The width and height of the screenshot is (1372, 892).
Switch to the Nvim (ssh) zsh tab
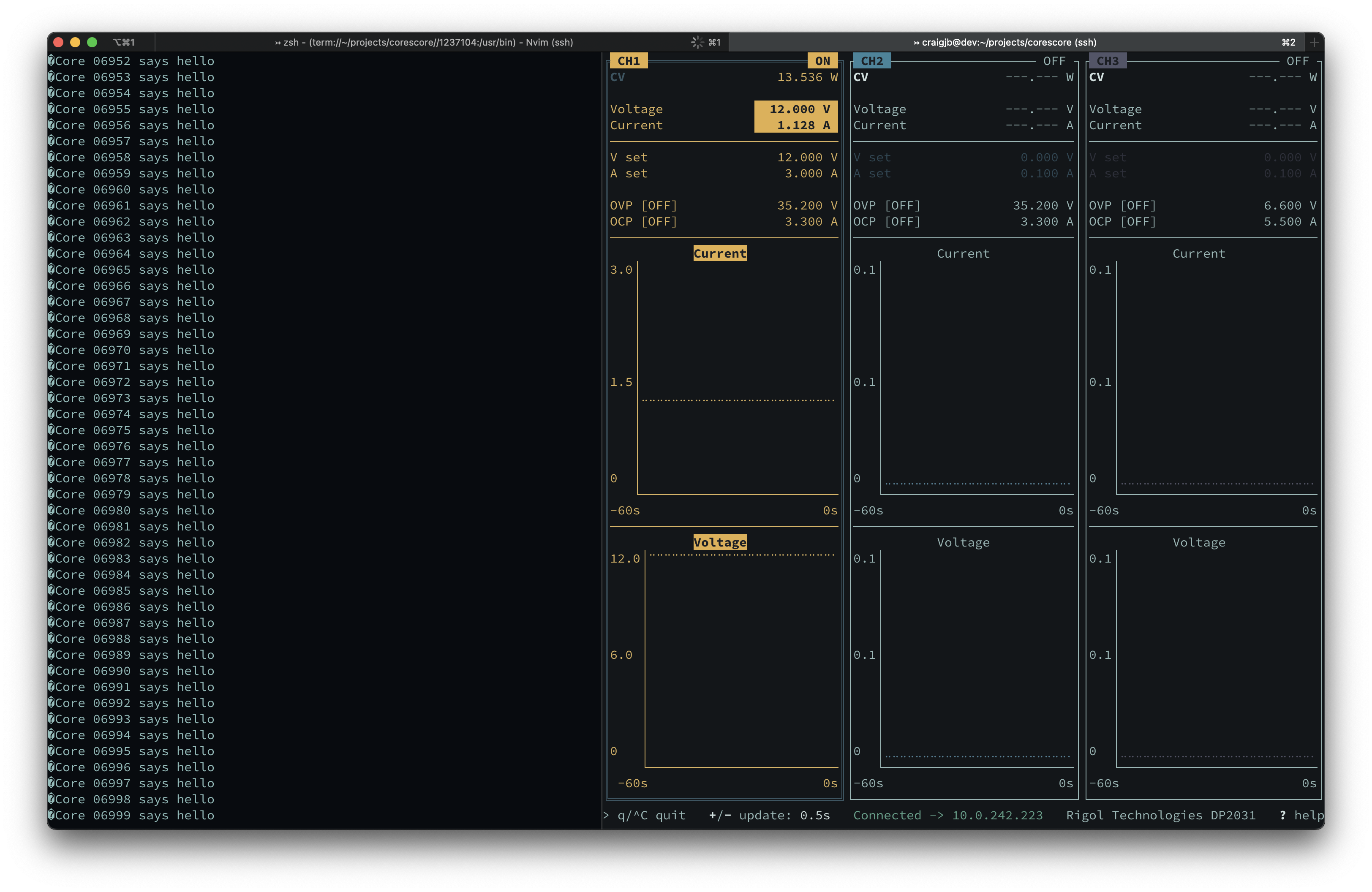coord(424,42)
